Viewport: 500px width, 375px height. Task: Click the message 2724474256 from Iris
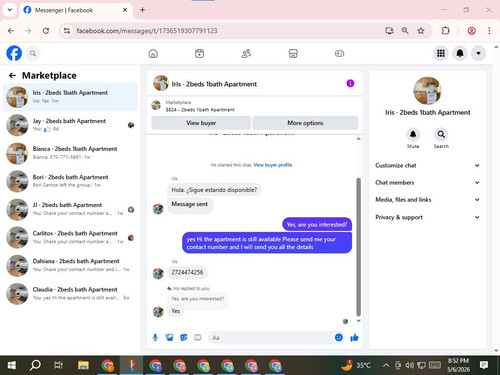[x=187, y=272]
